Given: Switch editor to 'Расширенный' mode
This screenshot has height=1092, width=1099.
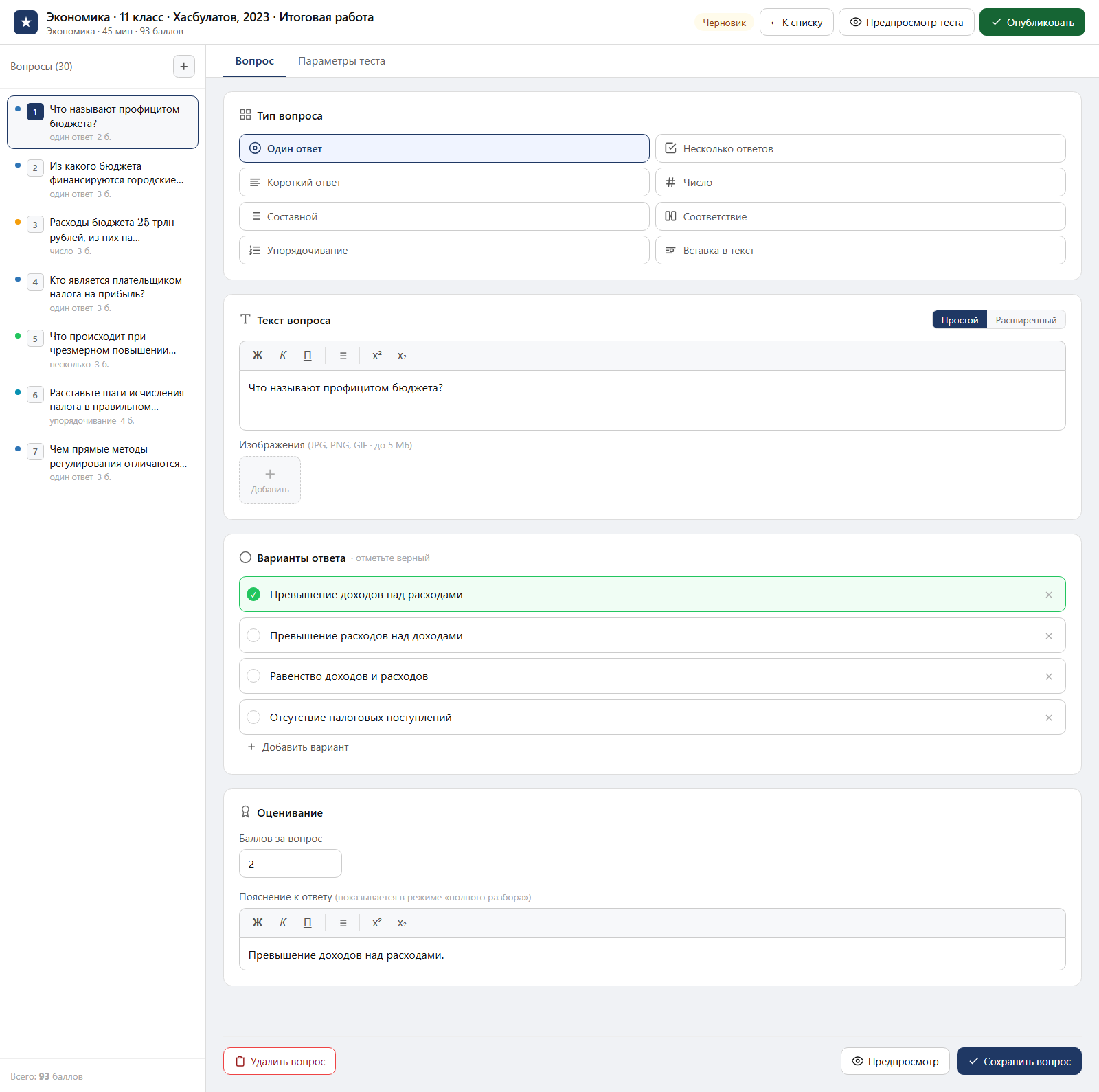Looking at the screenshot, I should pyautogui.click(x=1026, y=320).
